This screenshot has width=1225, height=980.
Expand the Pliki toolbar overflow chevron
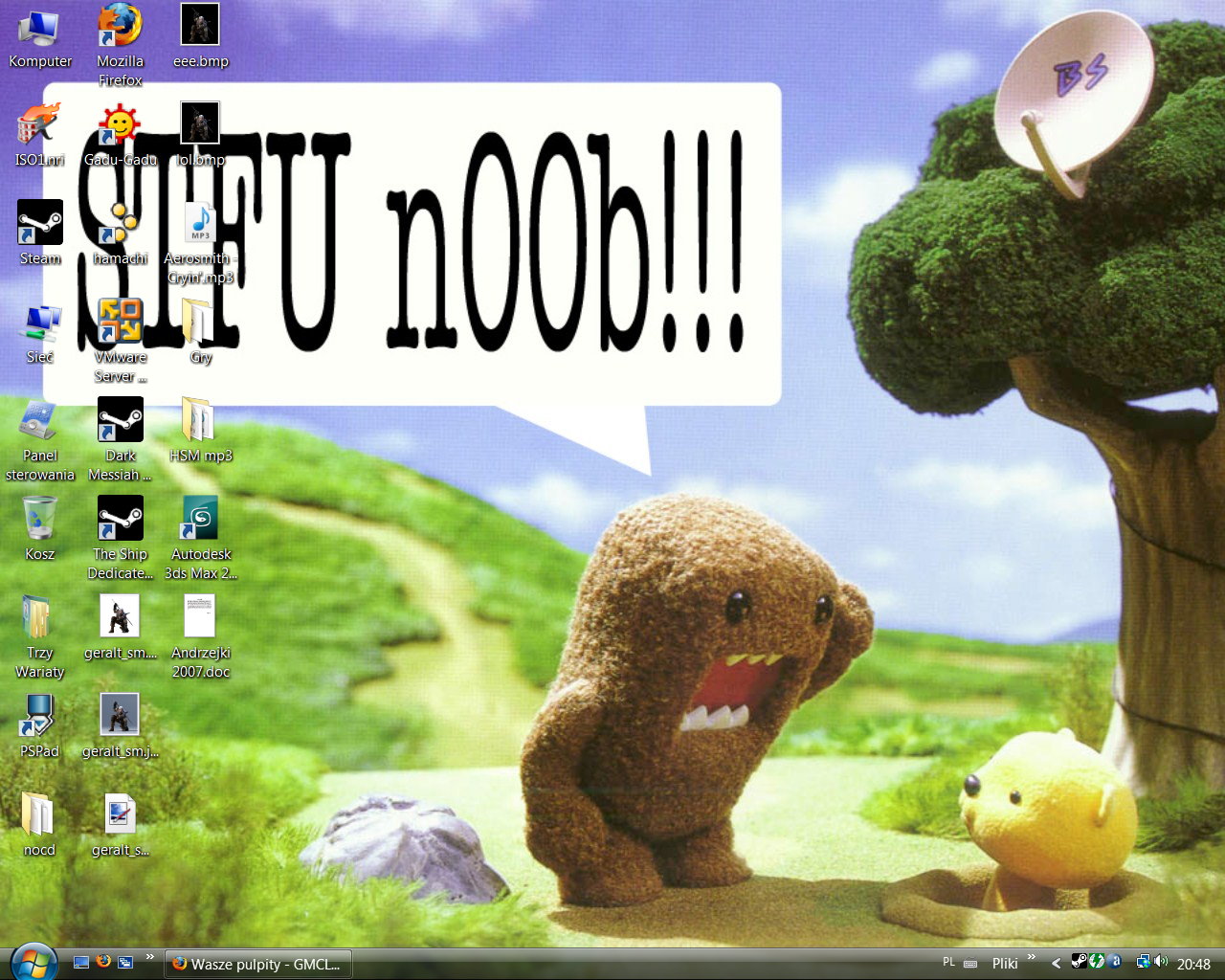1031,957
